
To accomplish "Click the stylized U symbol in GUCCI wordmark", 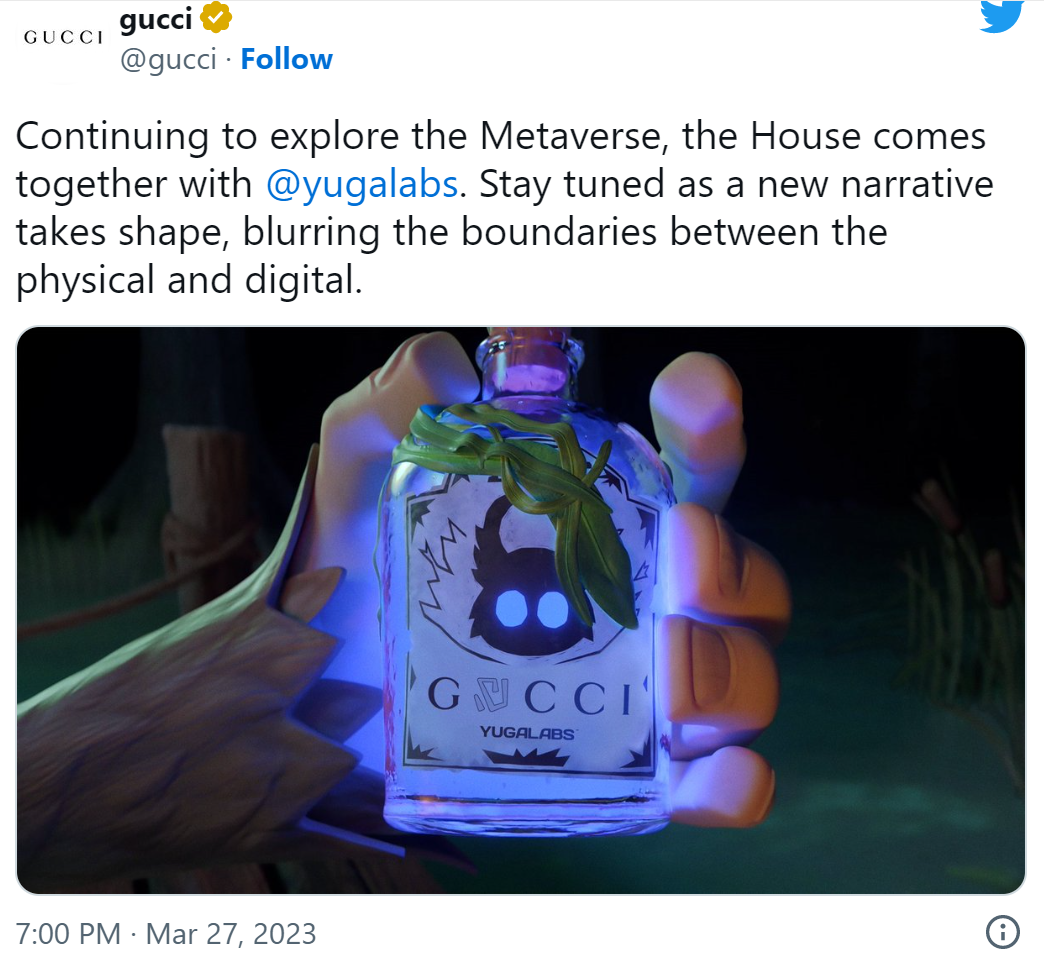I will 491,695.
